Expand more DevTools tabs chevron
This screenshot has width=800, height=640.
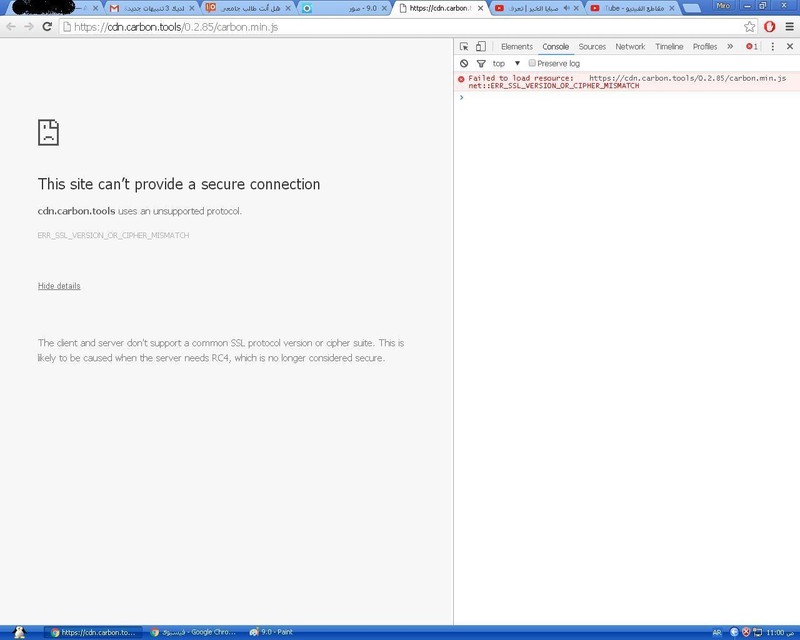tap(730, 47)
